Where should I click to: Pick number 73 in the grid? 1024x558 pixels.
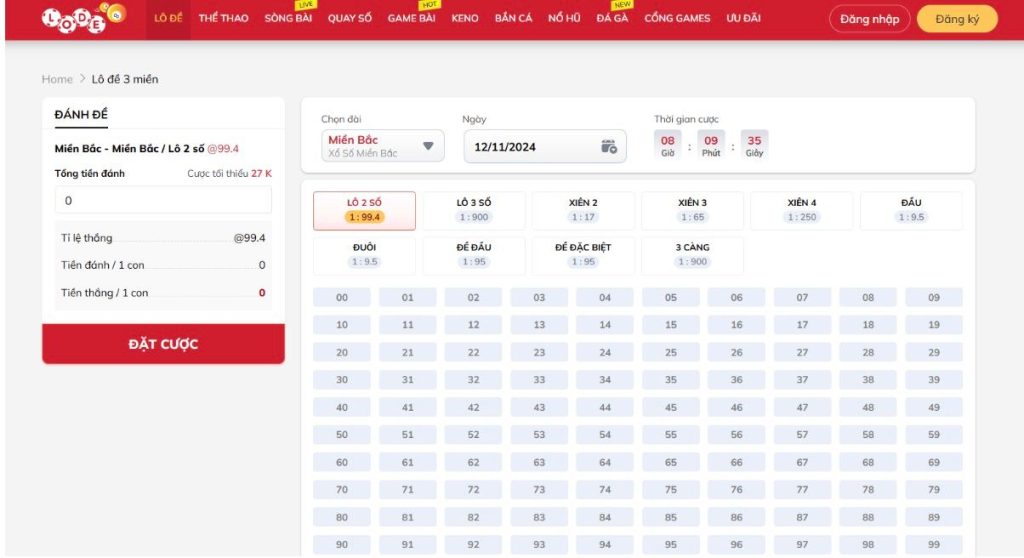tap(539, 489)
